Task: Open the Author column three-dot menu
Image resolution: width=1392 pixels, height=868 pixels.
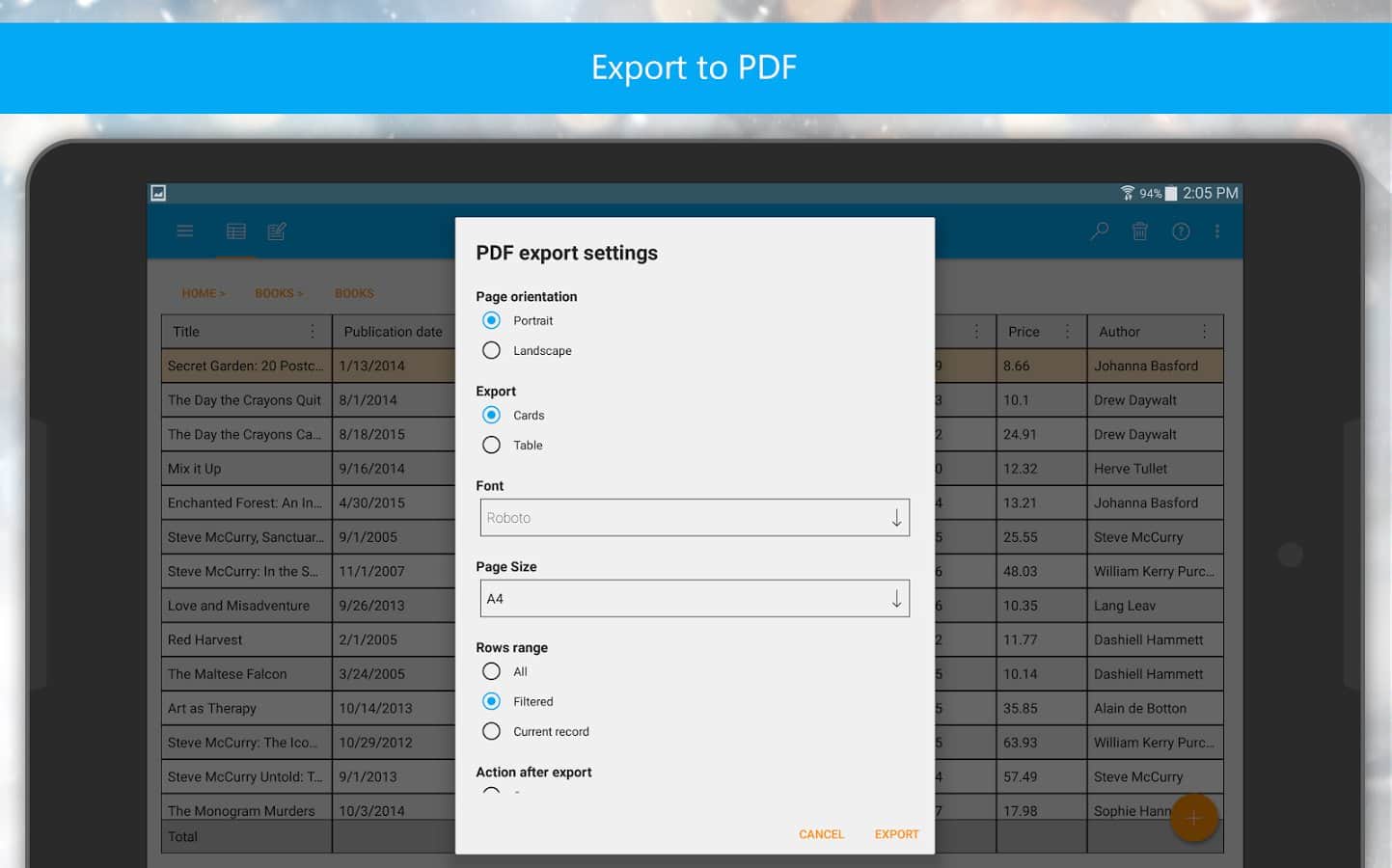Action: tap(1205, 332)
